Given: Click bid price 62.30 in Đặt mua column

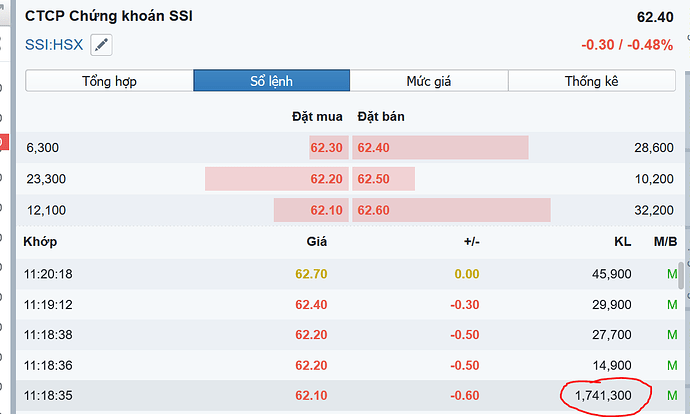Looking at the screenshot, I should tap(327, 148).
